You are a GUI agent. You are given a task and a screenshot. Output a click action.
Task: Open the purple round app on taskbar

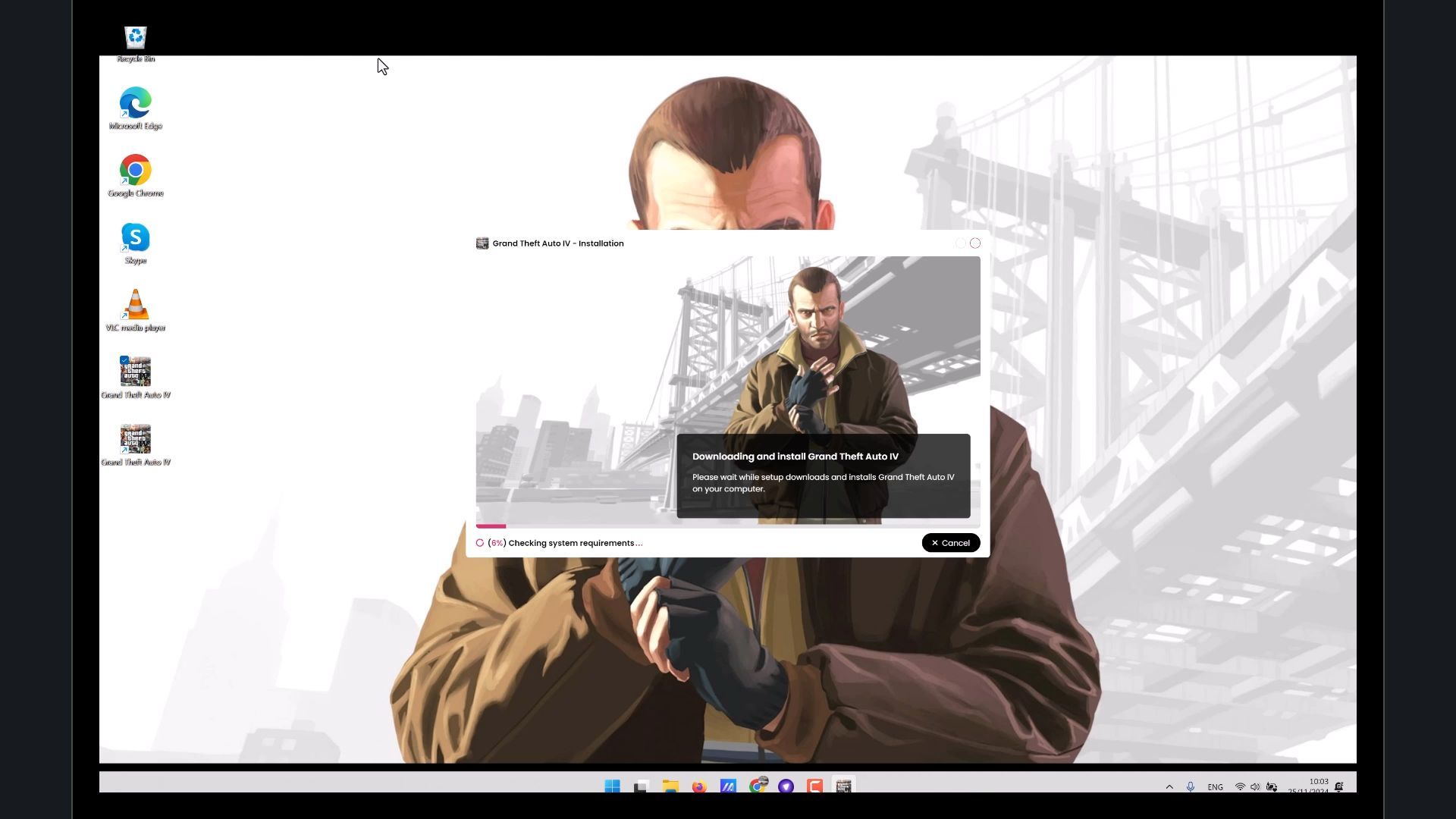[x=786, y=786]
